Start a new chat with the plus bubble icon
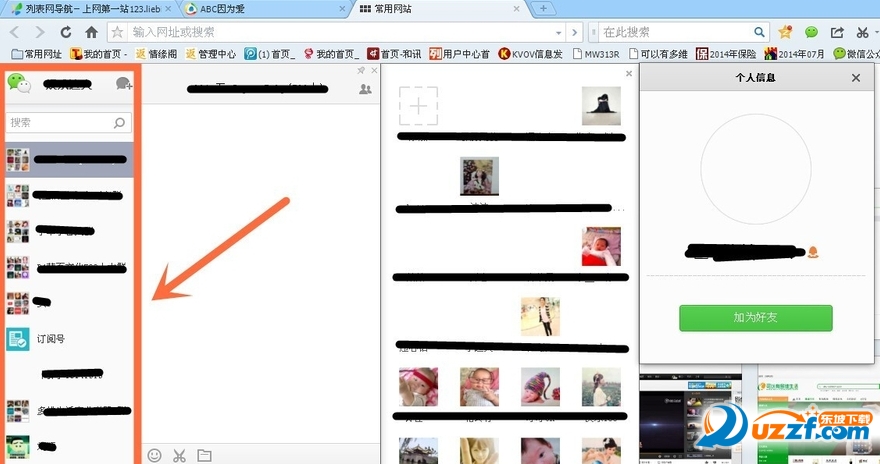Viewport: 880px width, 464px height. coord(123,85)
